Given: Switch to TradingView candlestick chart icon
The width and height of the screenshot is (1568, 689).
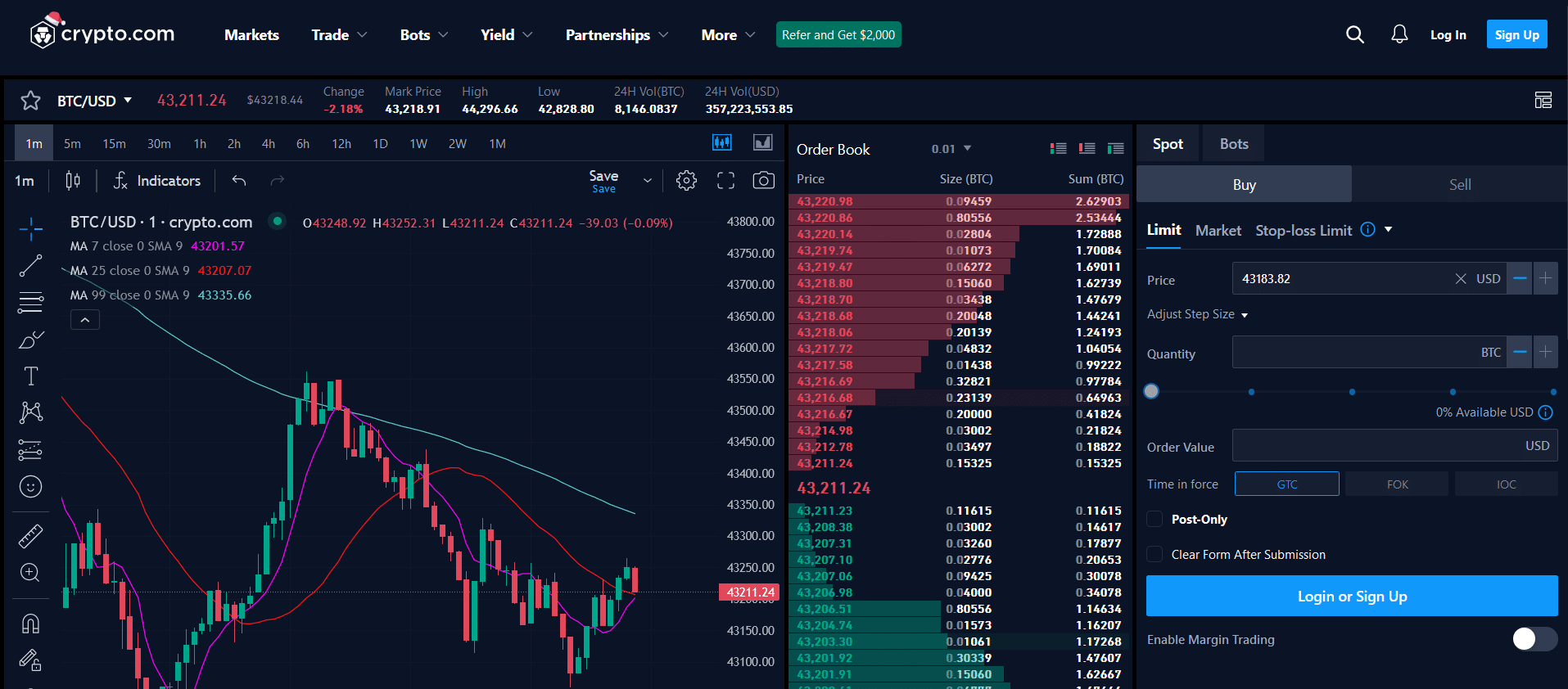Looking at the screenshot, I should [721, 142].
